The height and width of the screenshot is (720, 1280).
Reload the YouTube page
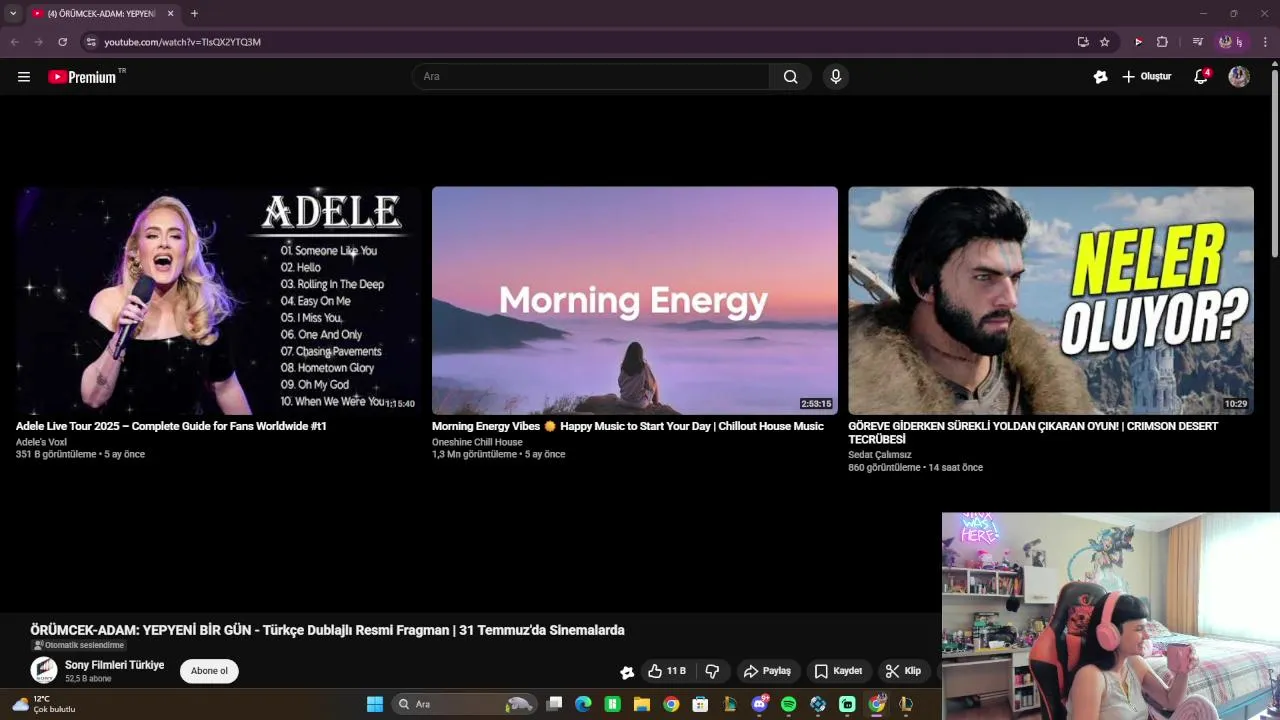tap(62, 42)
